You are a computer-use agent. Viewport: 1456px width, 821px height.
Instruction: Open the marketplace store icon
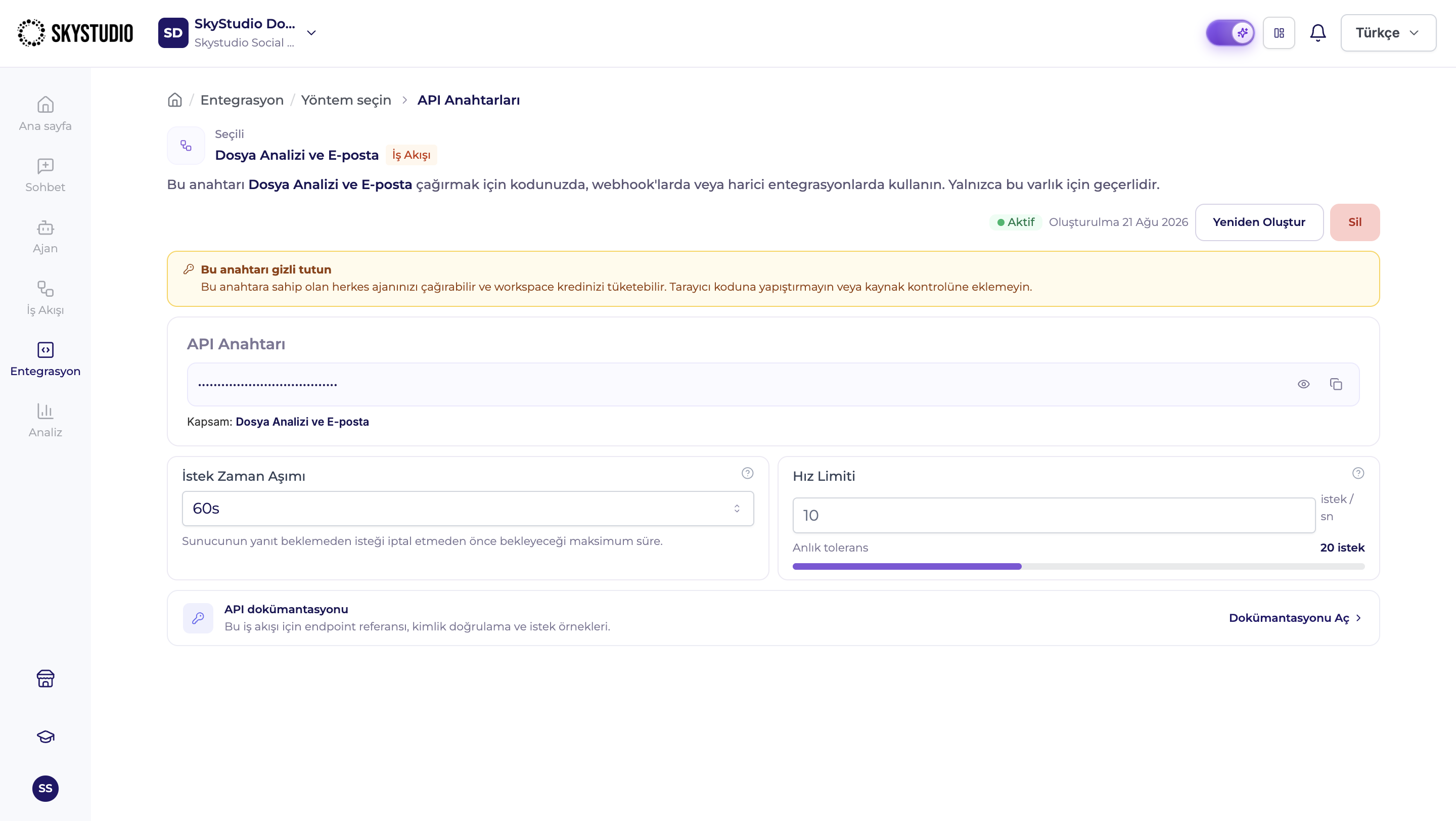[45, 678]
